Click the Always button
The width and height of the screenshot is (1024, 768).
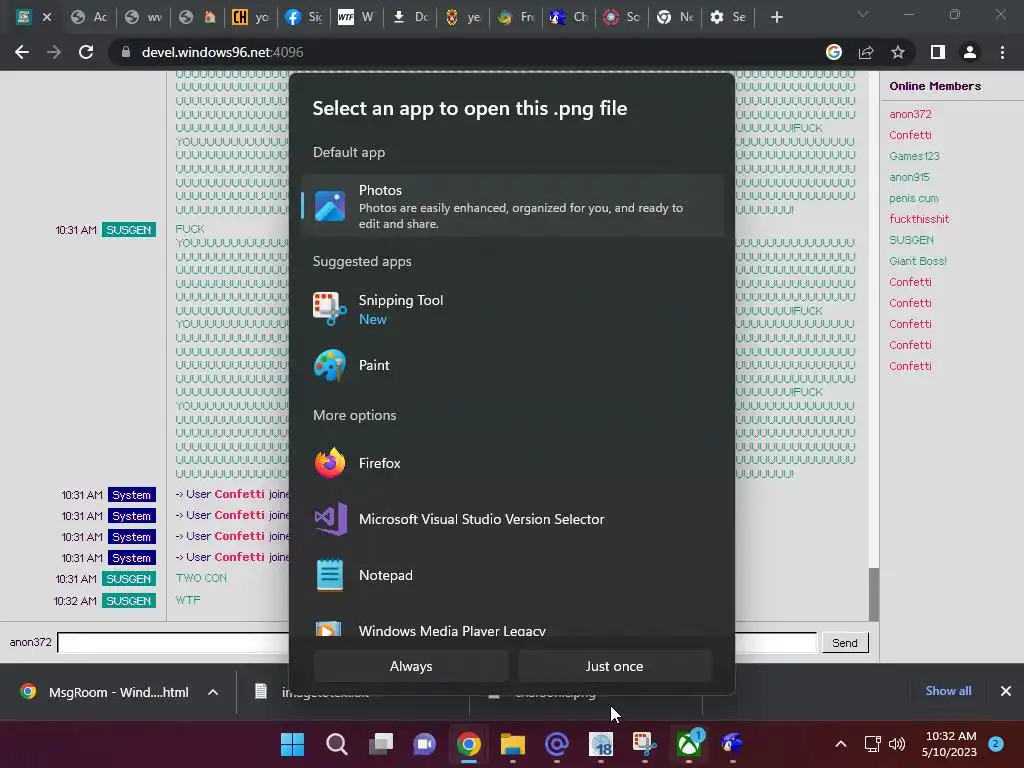click(x=411, y=666)
